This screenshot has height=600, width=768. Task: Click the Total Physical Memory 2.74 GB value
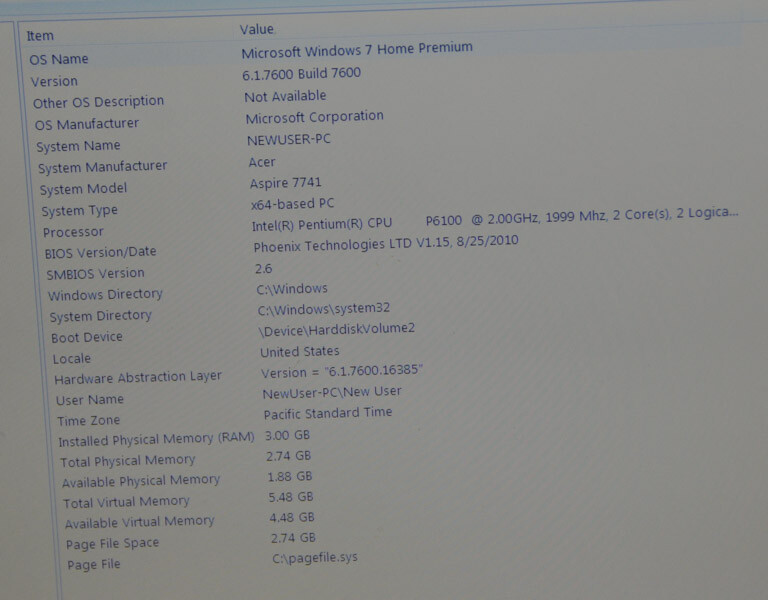tap(288, 456)
